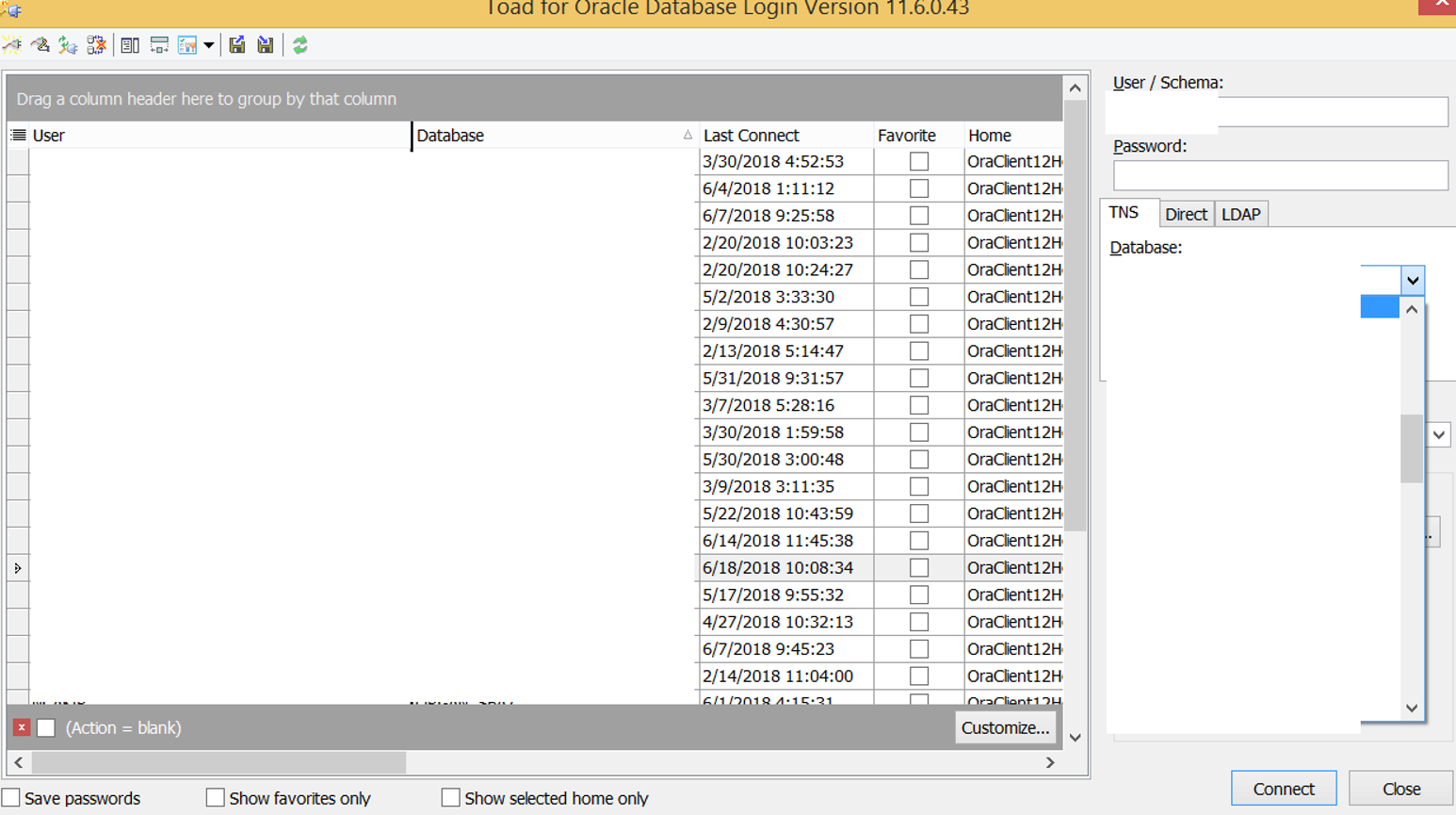The height and width of the screenshot is (815, 1456).
Task: Click the Remove Connection icon with red X
Action: (96, 44)
